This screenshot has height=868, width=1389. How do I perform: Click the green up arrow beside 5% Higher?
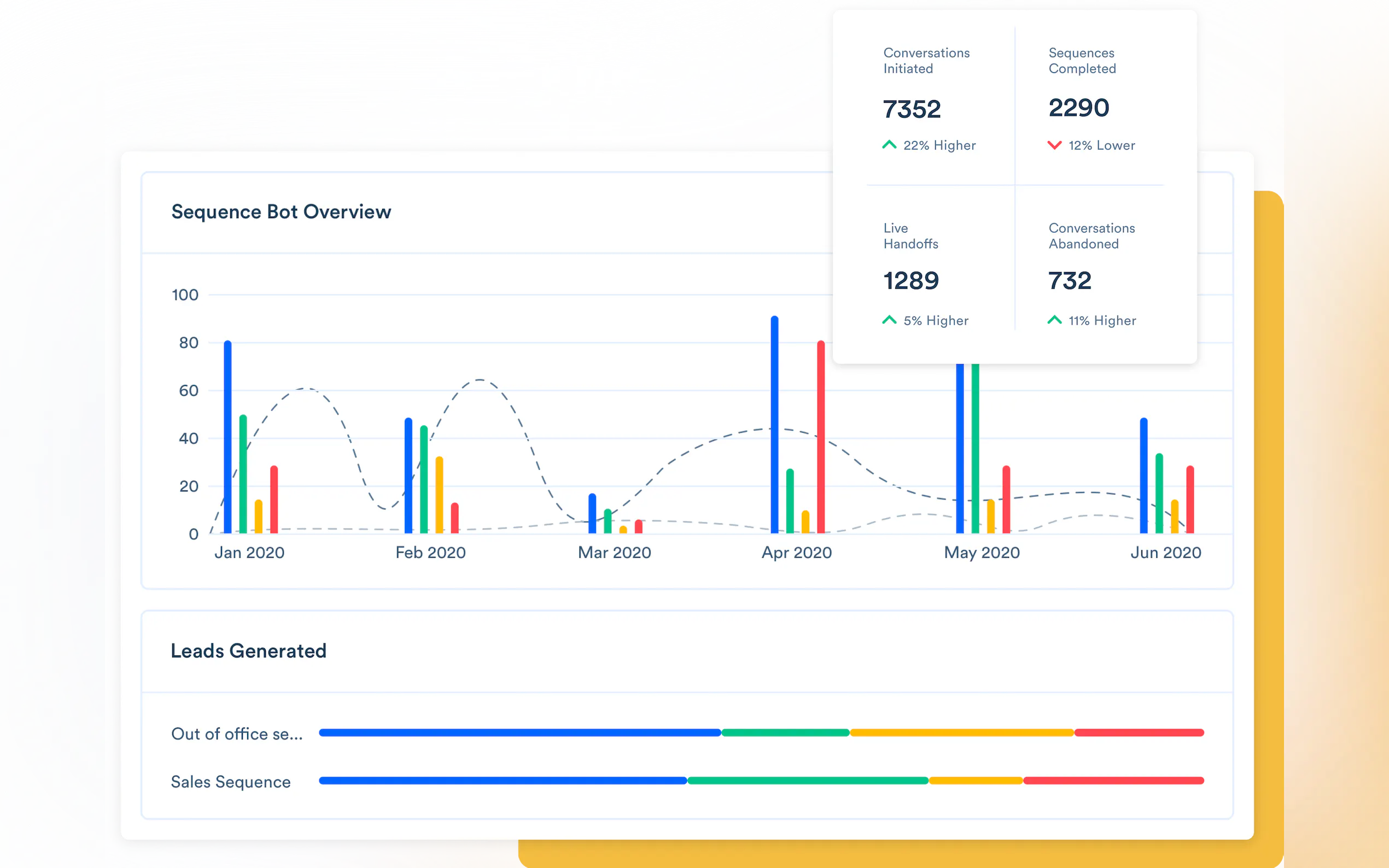pos(889,320)
